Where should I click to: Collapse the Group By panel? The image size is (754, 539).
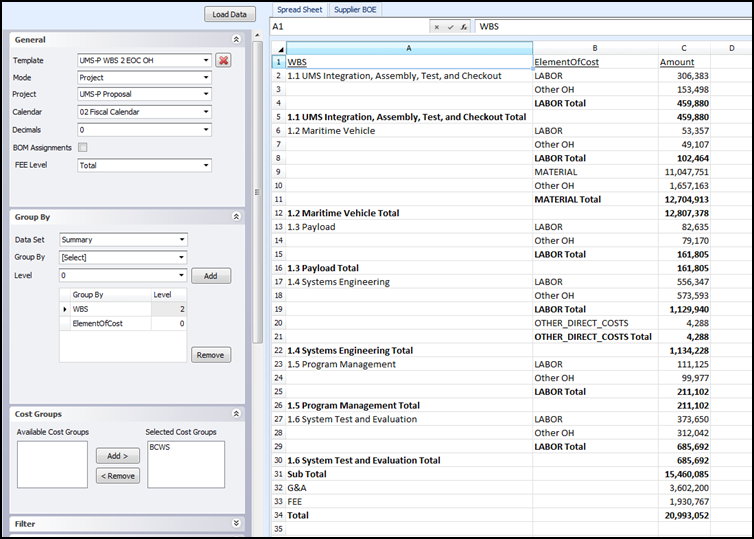[x=236, y=217]
